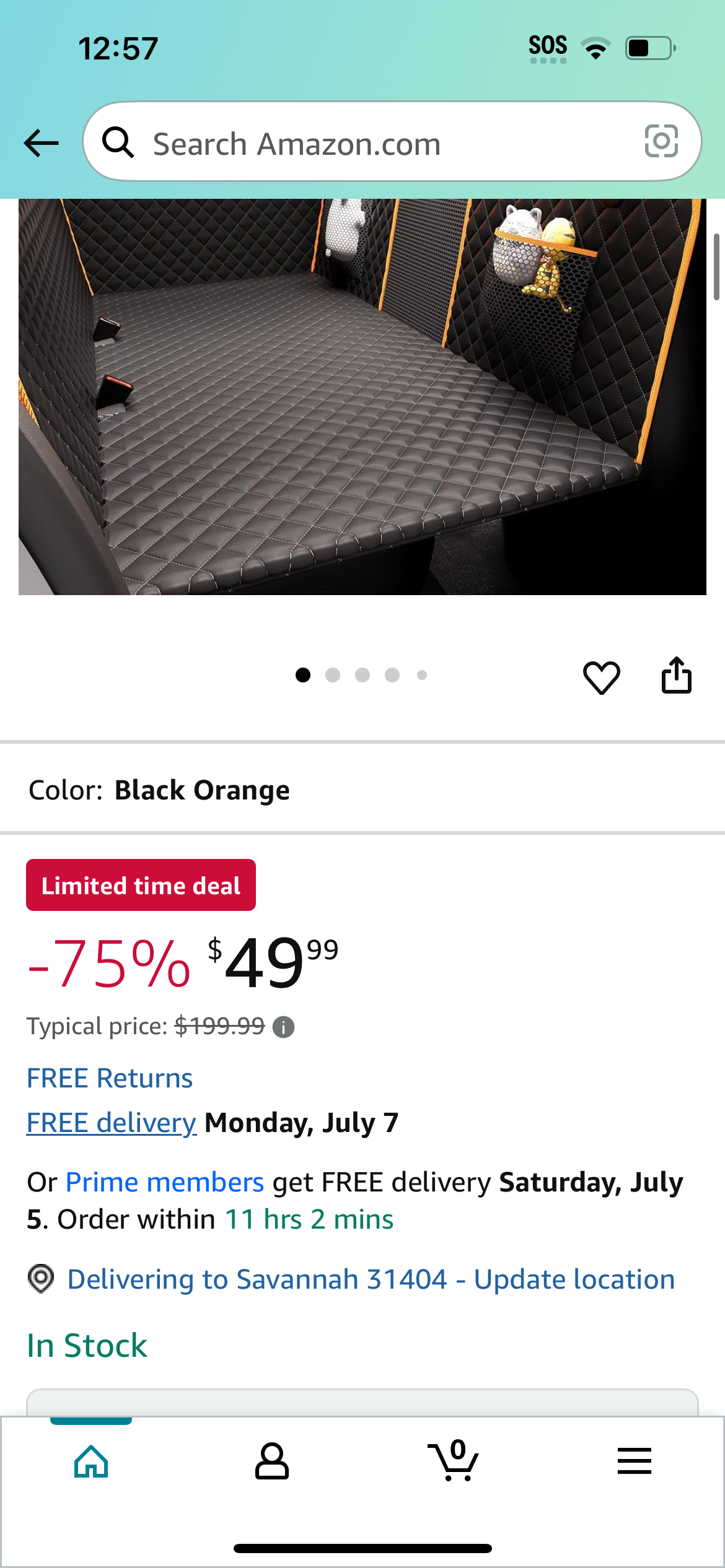Select fourth image carousel dot
This screenshot has width=725, height=1568.
pos(392,675)
